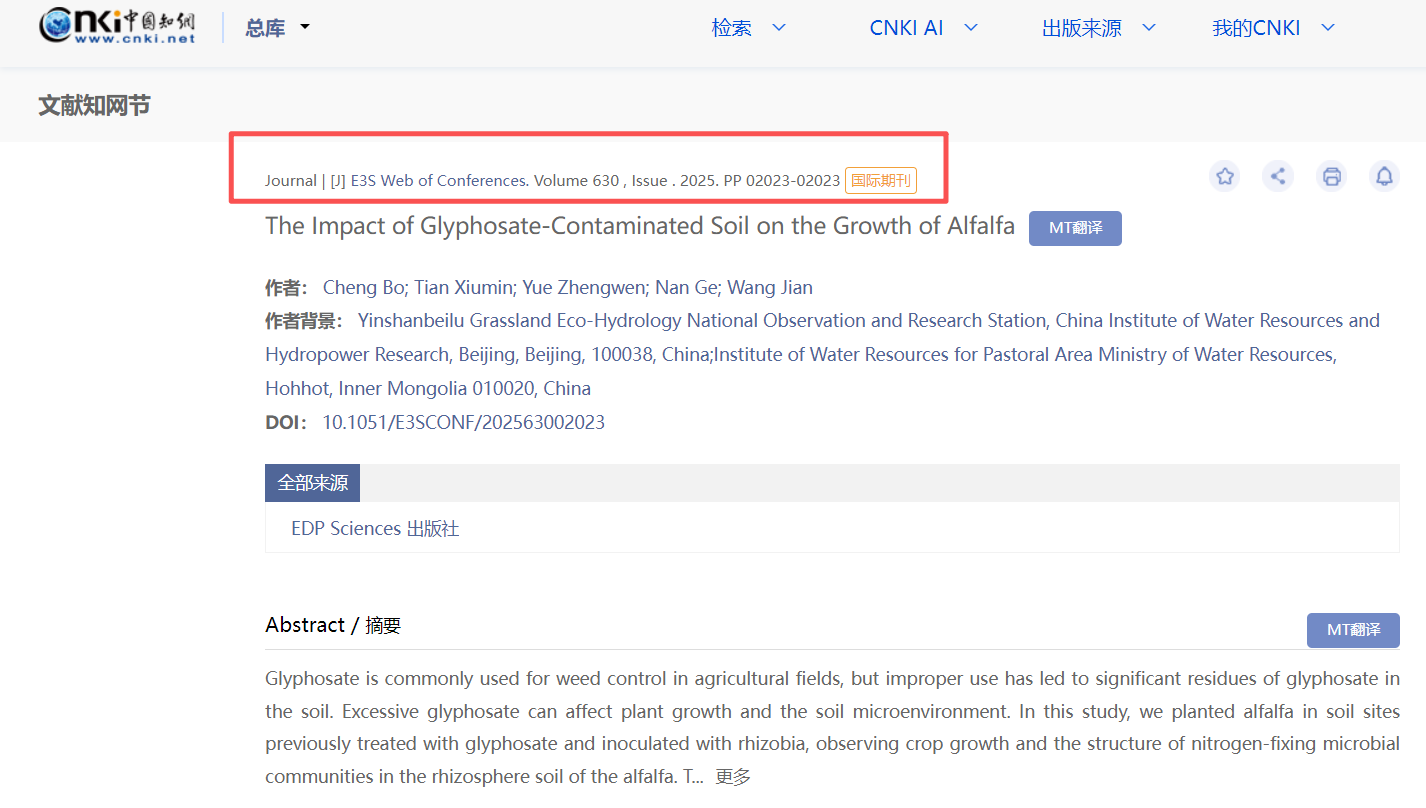Screen dimensions: 1426x808
Task: Click the 国际期刊 badge
Action: click(880, 181)
